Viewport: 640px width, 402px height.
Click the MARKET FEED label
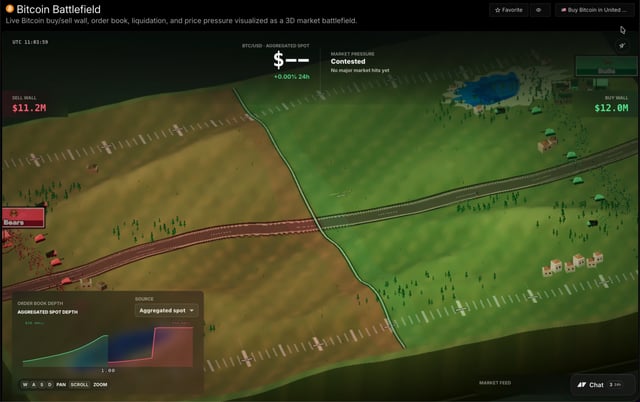(495, 383)
